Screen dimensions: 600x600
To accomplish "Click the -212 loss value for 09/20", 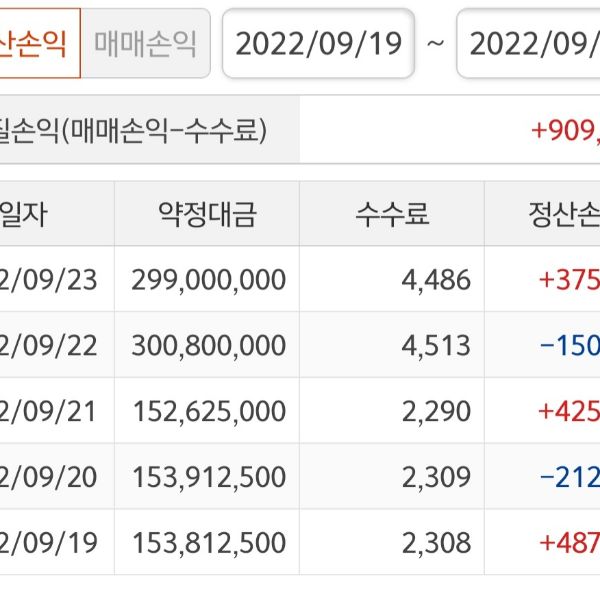I will tap(569, 477).
